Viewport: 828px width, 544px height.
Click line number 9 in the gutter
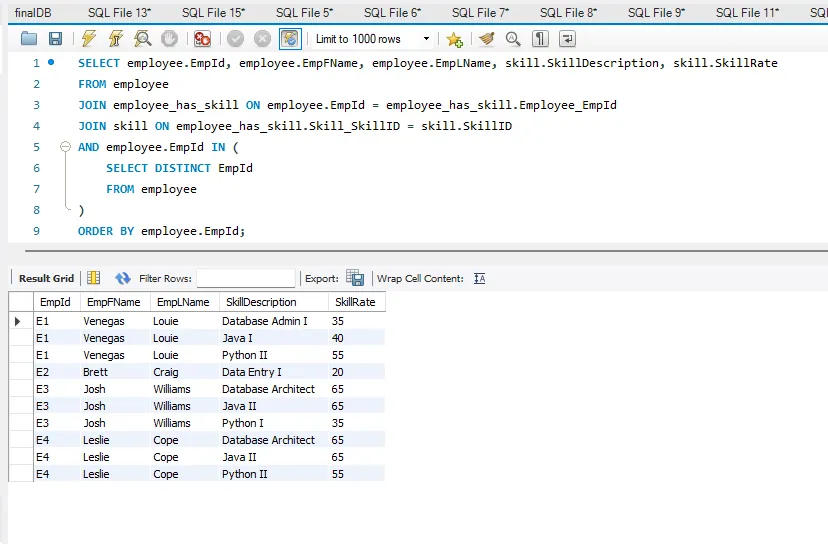36,231
